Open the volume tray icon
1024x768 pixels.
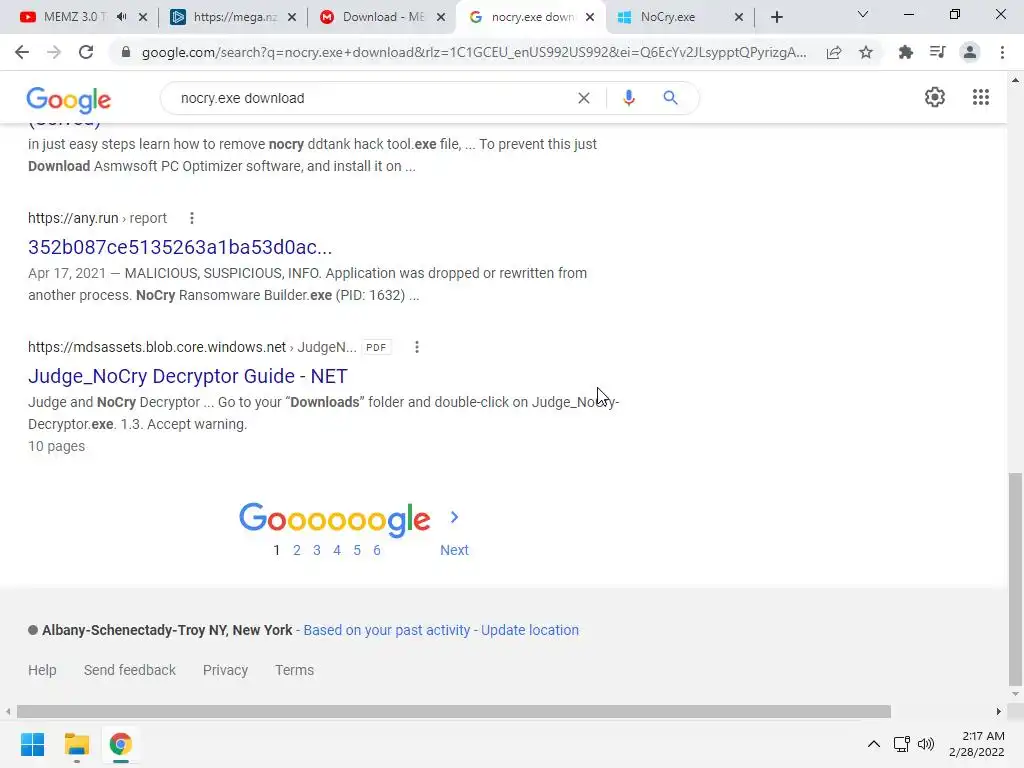[926, 744]
